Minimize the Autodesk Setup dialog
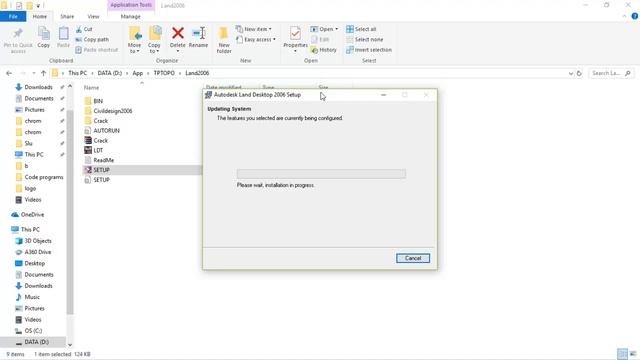Image resolution: width=640 pixels, height=360 pixels. click(x=383, y=95)
